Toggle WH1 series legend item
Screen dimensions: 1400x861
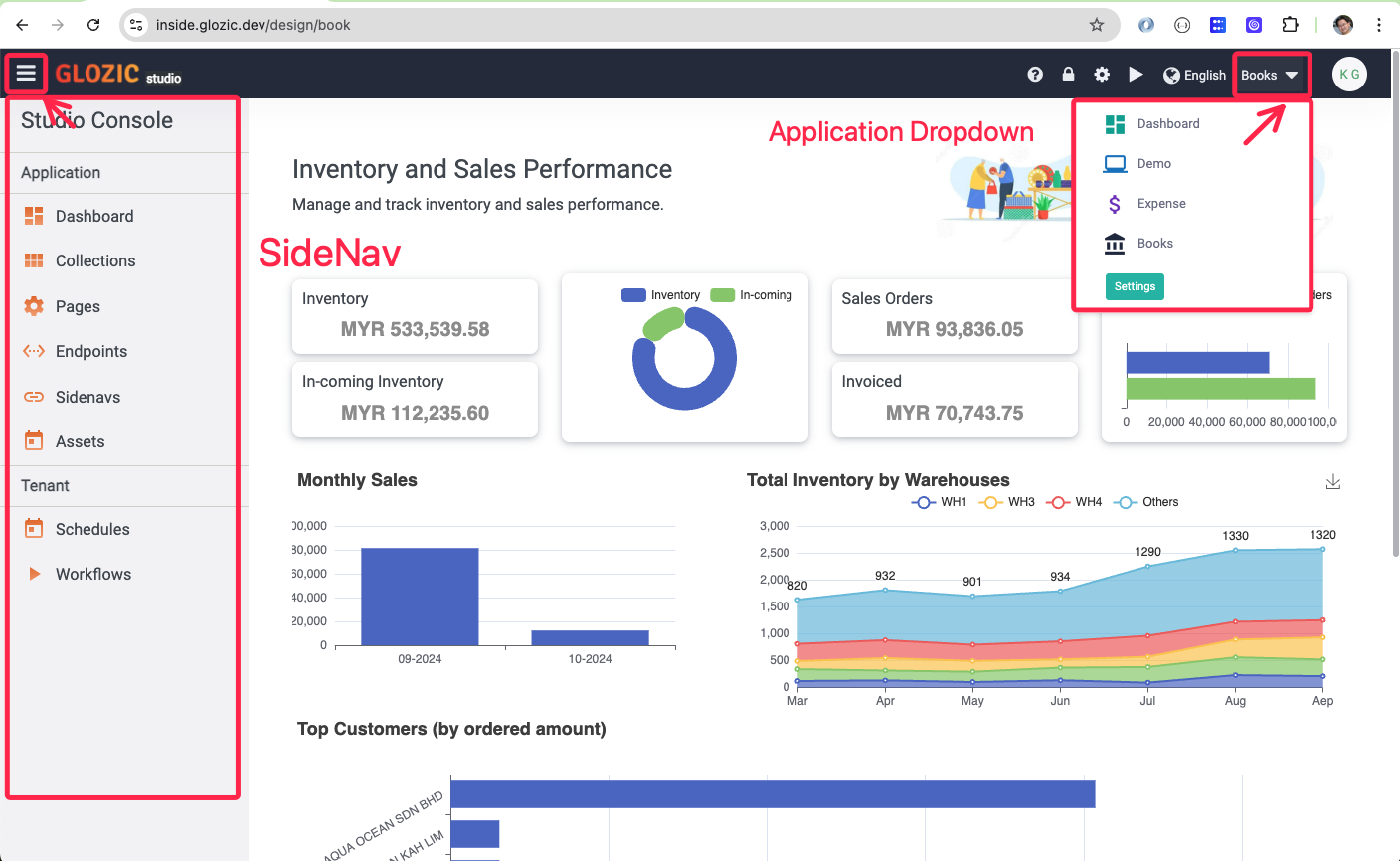(939, 502)
